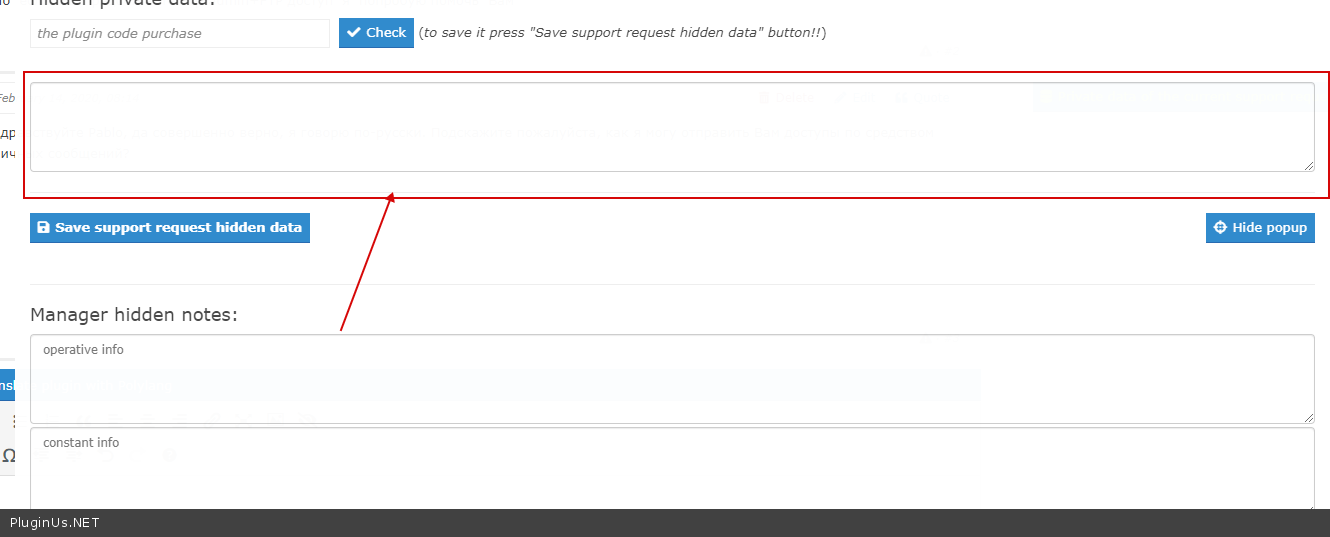This screenshot has width=1330, height=537.
Task: Click the crosshair icon beside Hide popup
Action: pos(1220,228)
